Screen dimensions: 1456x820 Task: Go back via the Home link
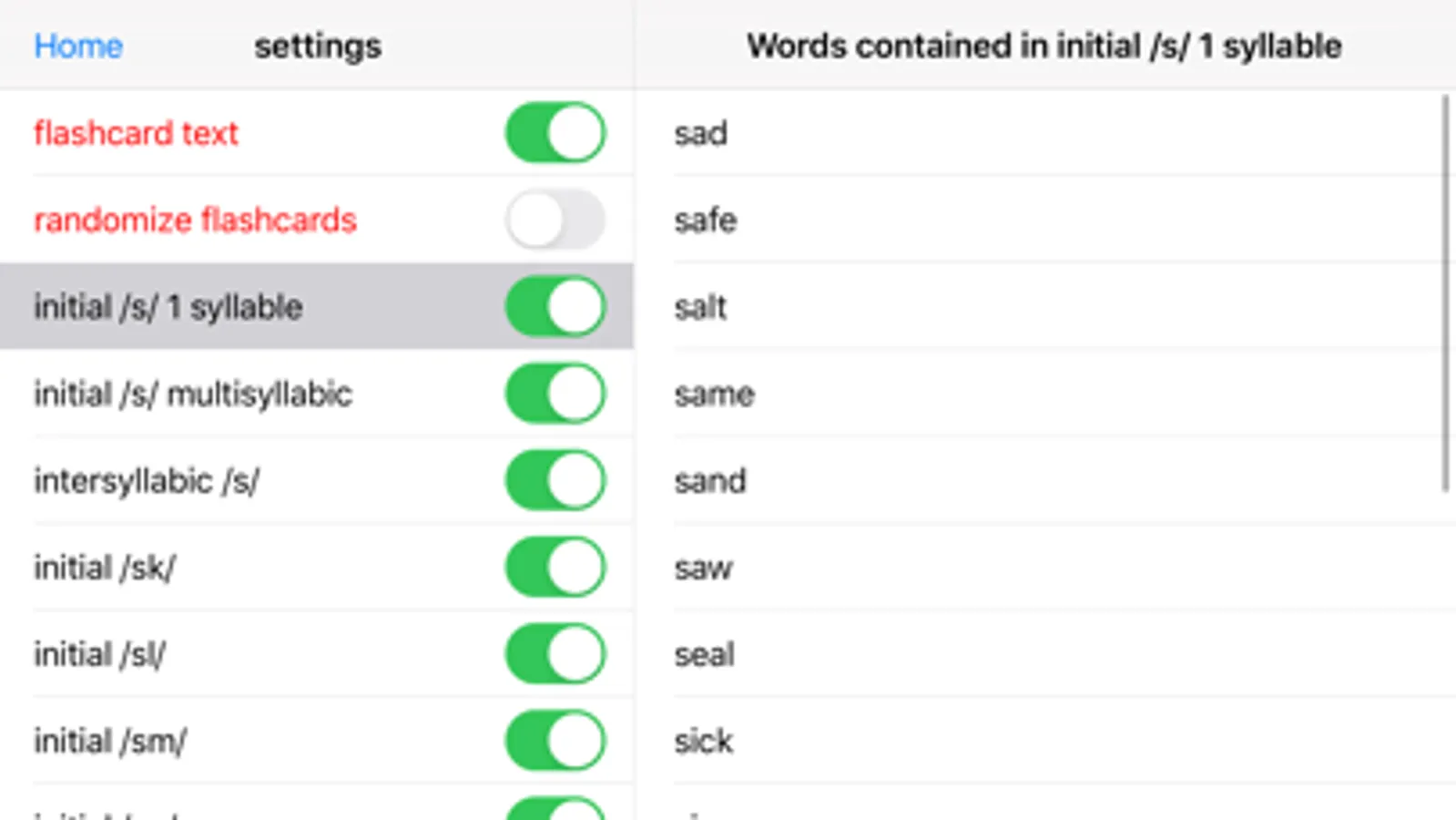(78, 46)
